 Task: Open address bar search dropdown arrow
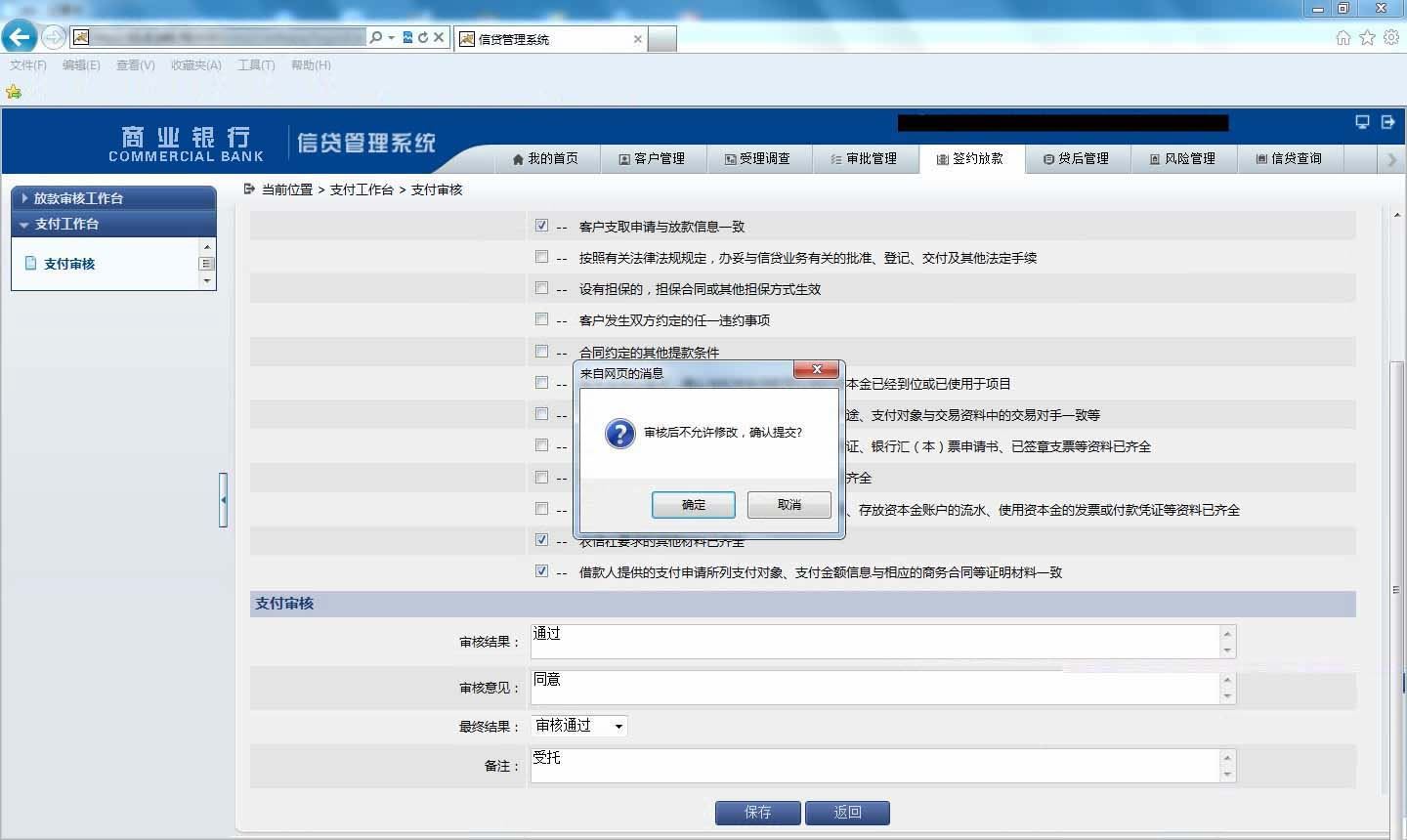(x=391, y=37)
